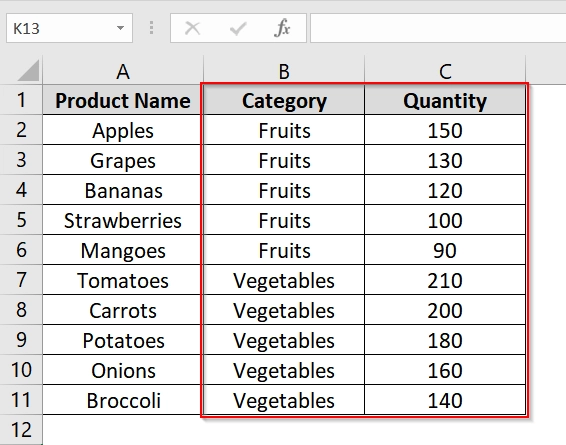Click the formula bar's vertical dots resize handle
Image resolution: width=566 pixels, height=445 pixels.
tap(151, 28)
